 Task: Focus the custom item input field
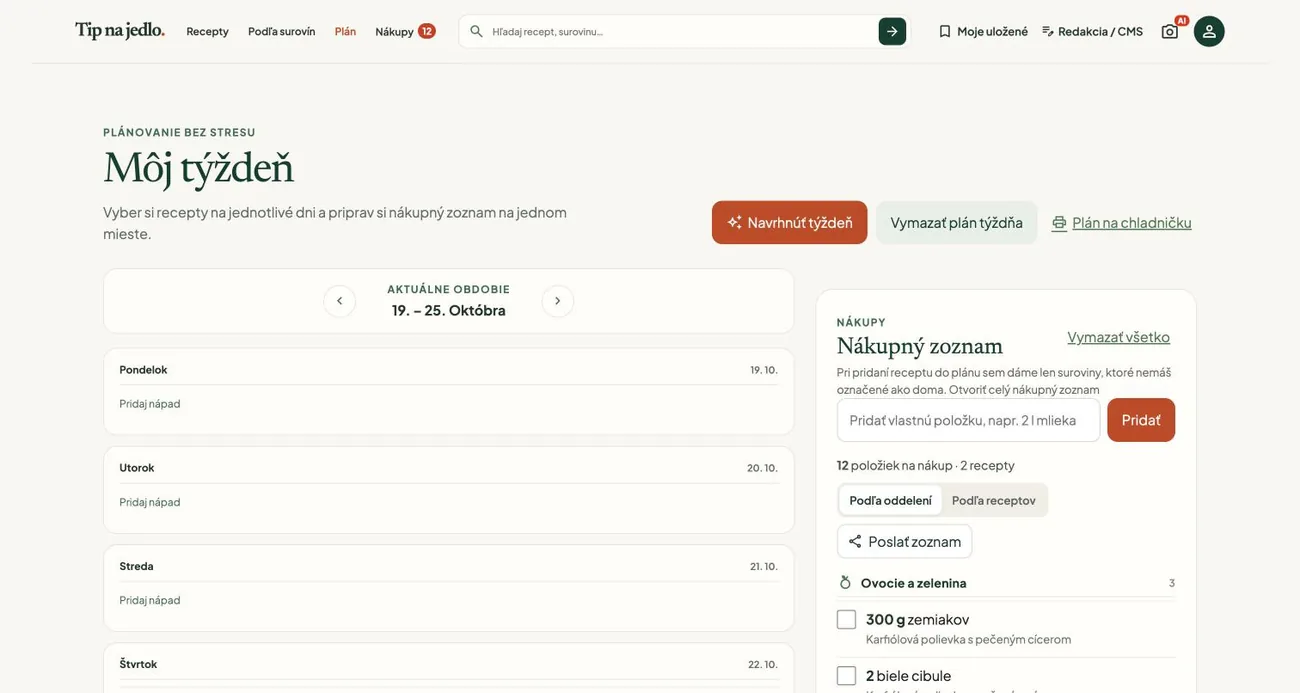(x=968, y=420)
